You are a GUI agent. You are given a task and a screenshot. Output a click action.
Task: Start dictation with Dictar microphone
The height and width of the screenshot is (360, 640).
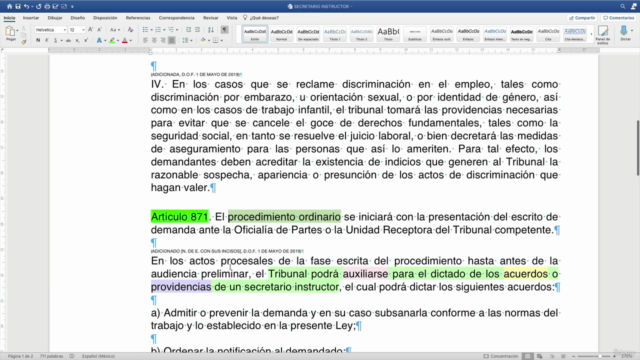(624, 33)
